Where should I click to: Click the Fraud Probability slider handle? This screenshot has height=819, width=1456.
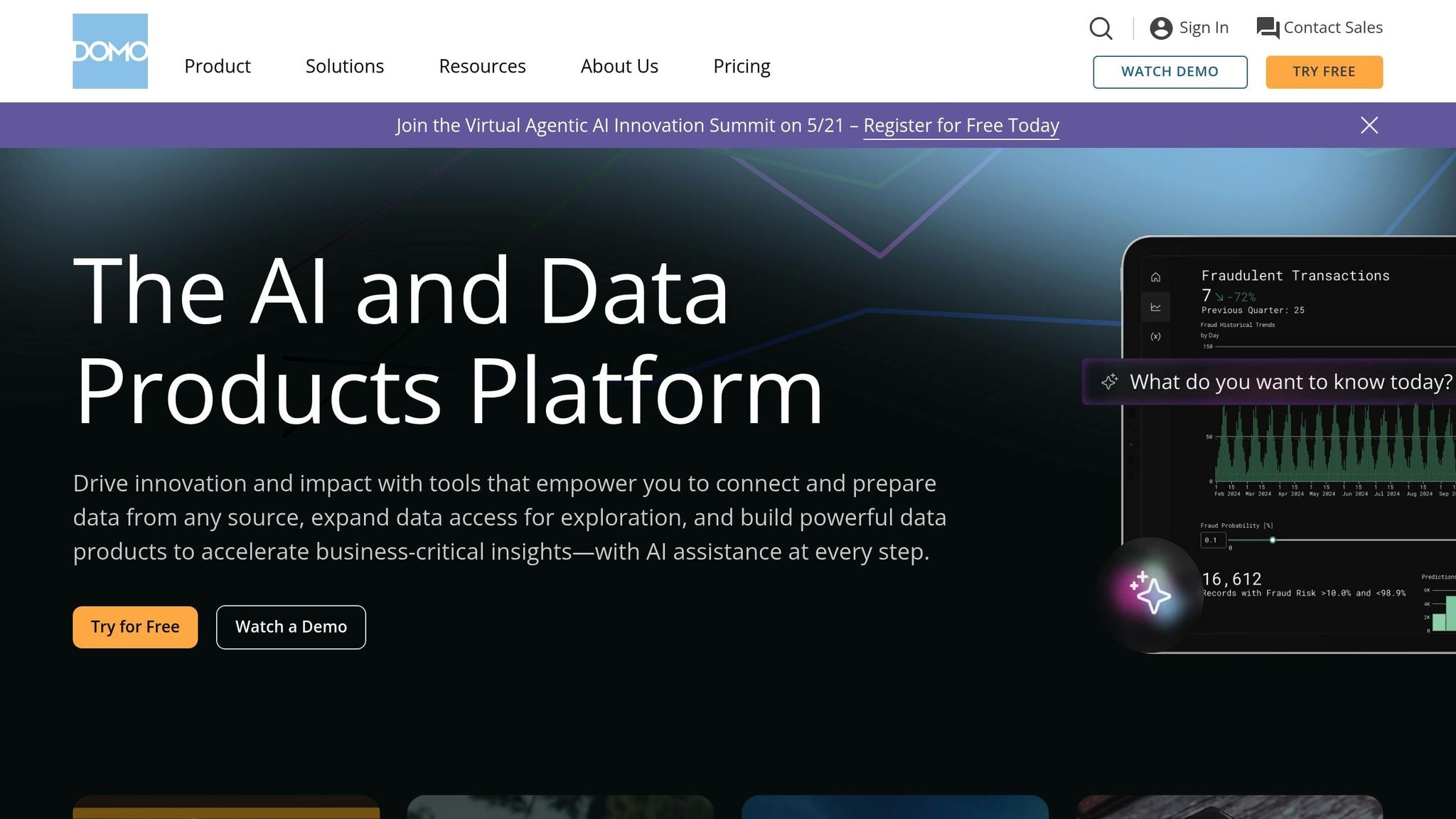(1273, 540)
